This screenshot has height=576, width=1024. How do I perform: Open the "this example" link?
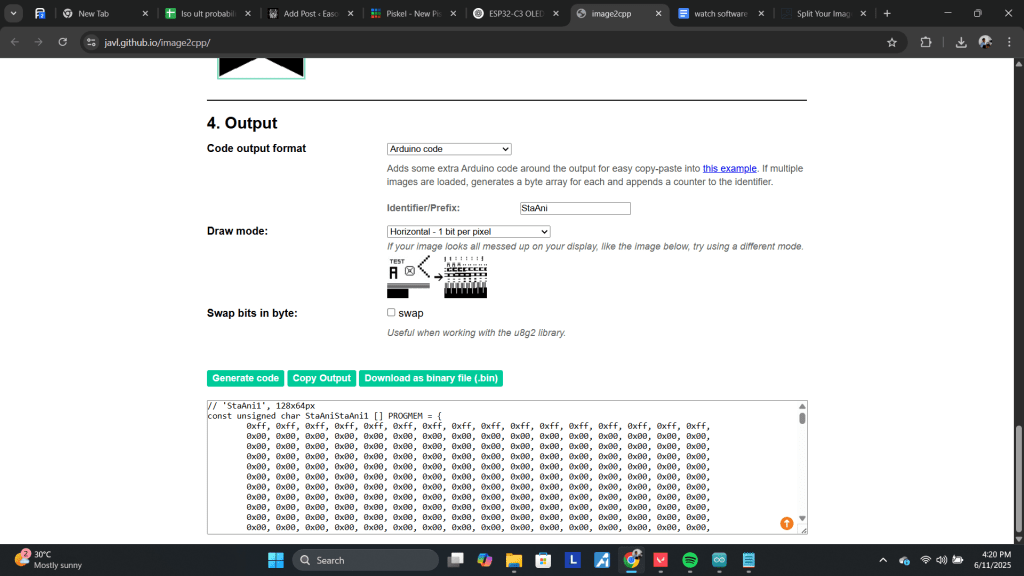729,168
